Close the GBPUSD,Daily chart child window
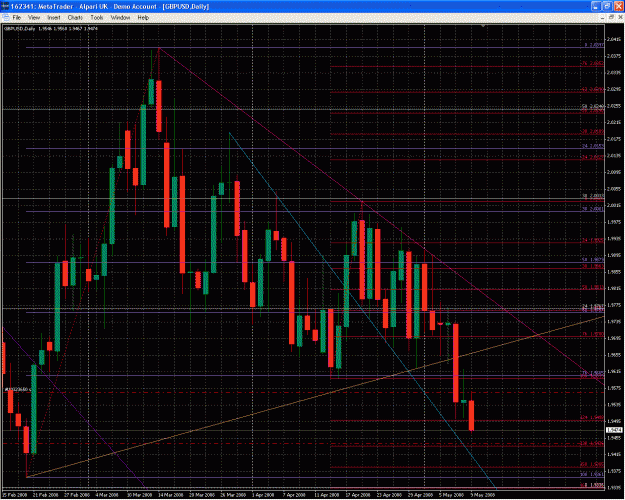The width and height of the screenshot is (625, 500). click(620, 18)
